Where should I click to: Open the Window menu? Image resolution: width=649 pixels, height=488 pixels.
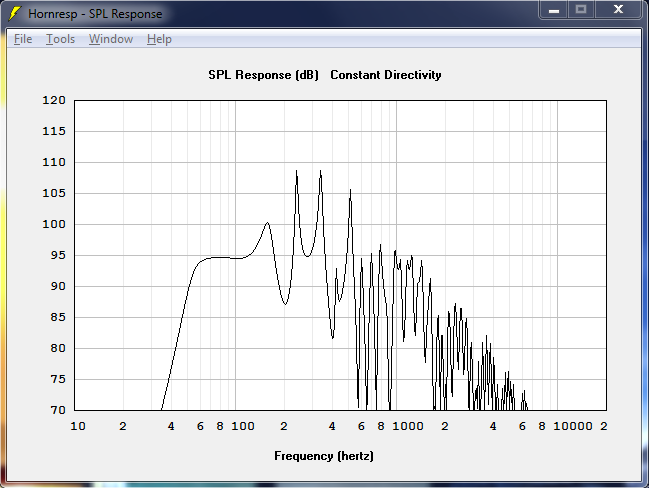(111, 39)
